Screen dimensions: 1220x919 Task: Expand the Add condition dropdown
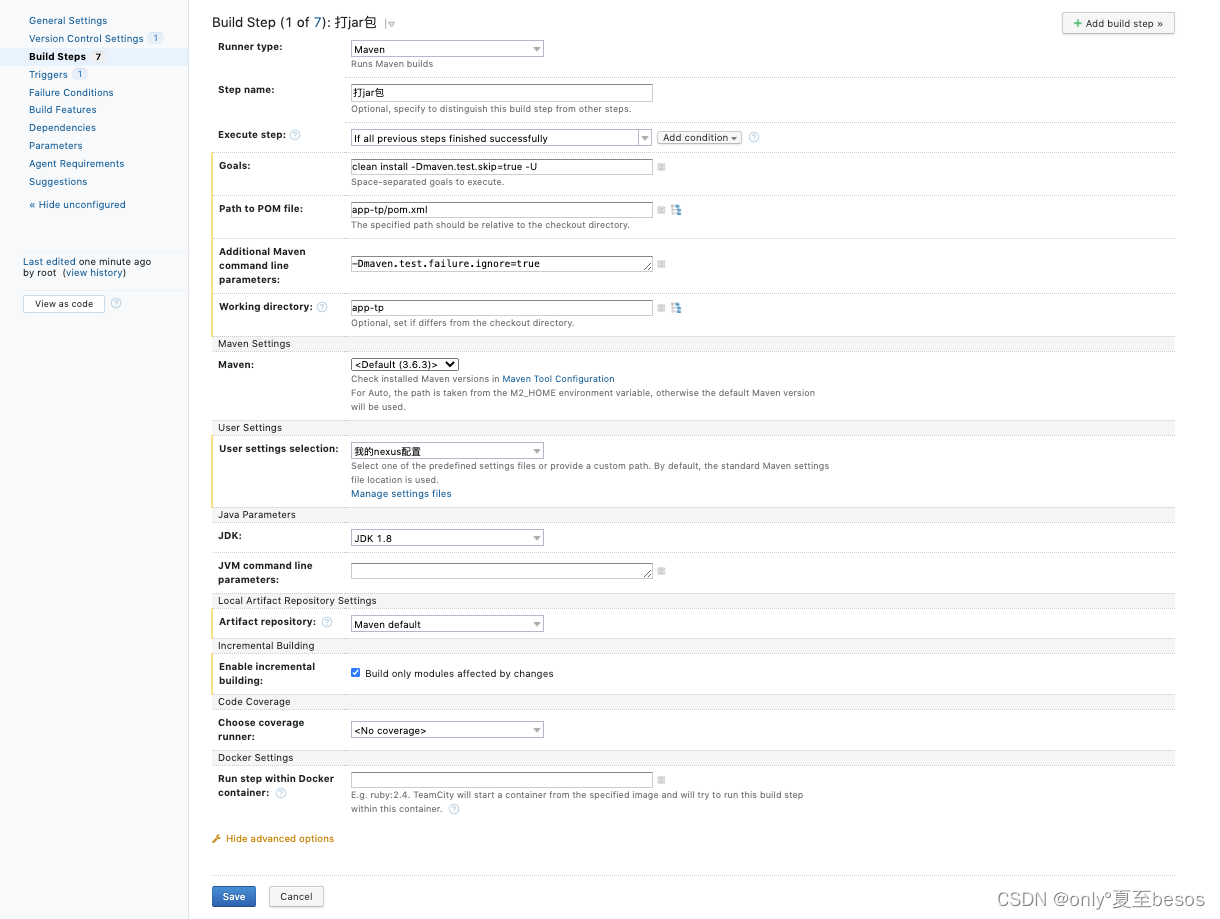(x=699, y=138)
